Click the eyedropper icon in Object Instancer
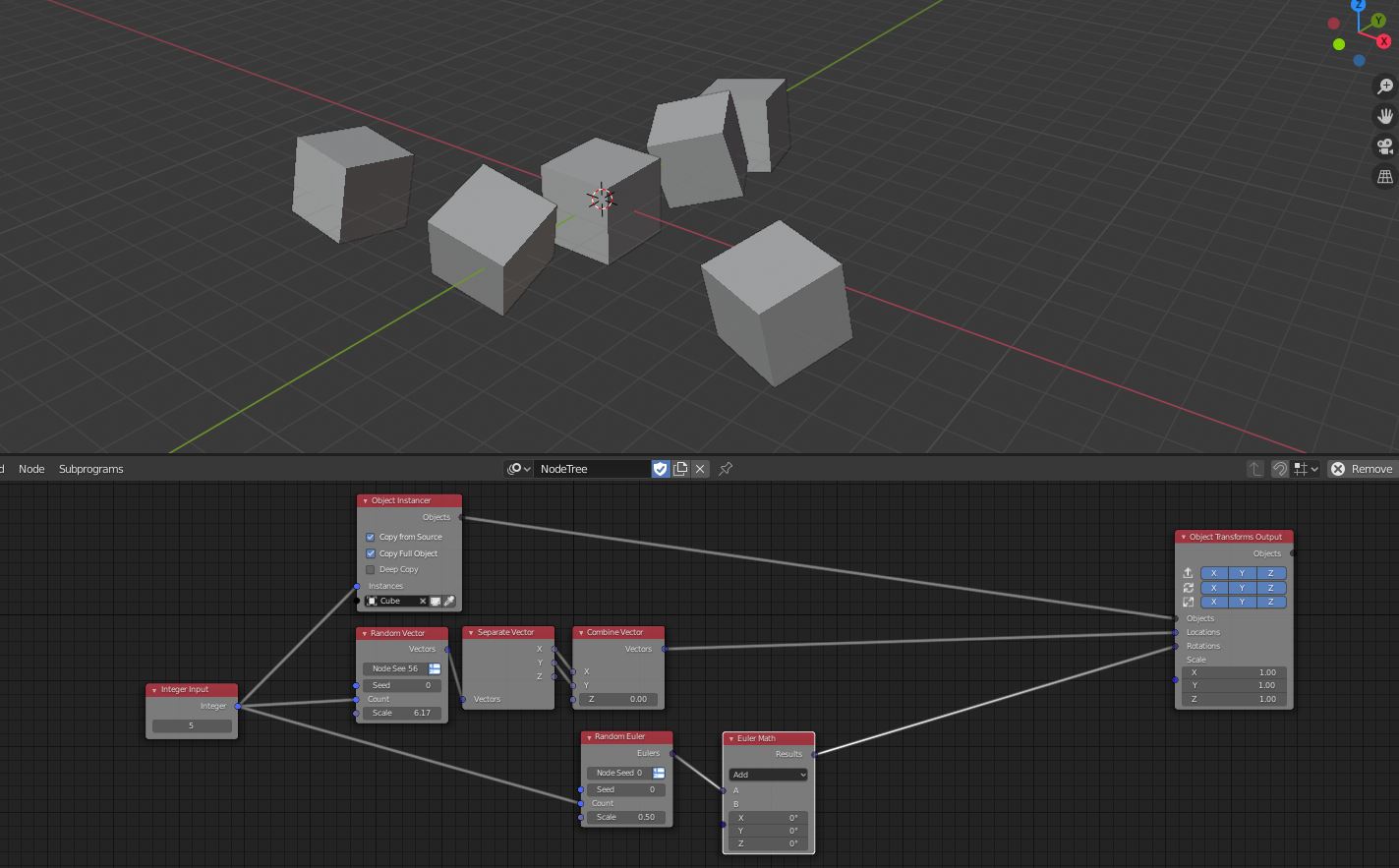 449,601
